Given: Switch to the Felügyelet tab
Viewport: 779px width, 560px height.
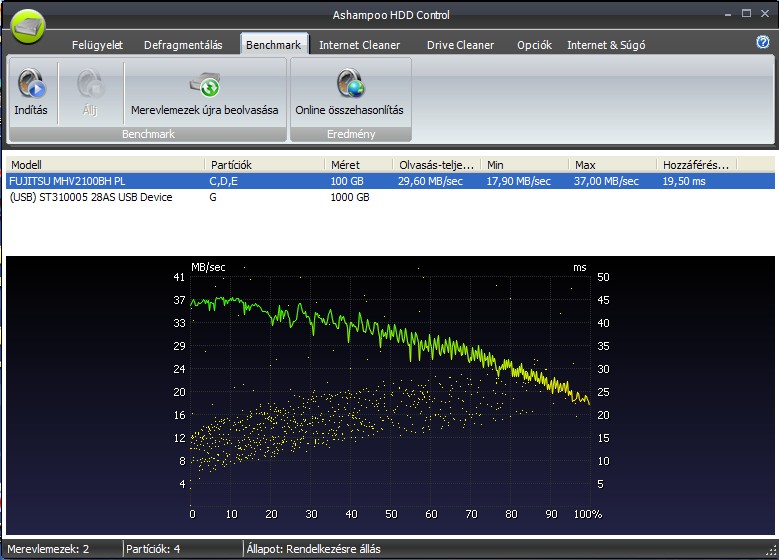Looking at the screenshot, I should pyautogui.click(x=97, y=45).
